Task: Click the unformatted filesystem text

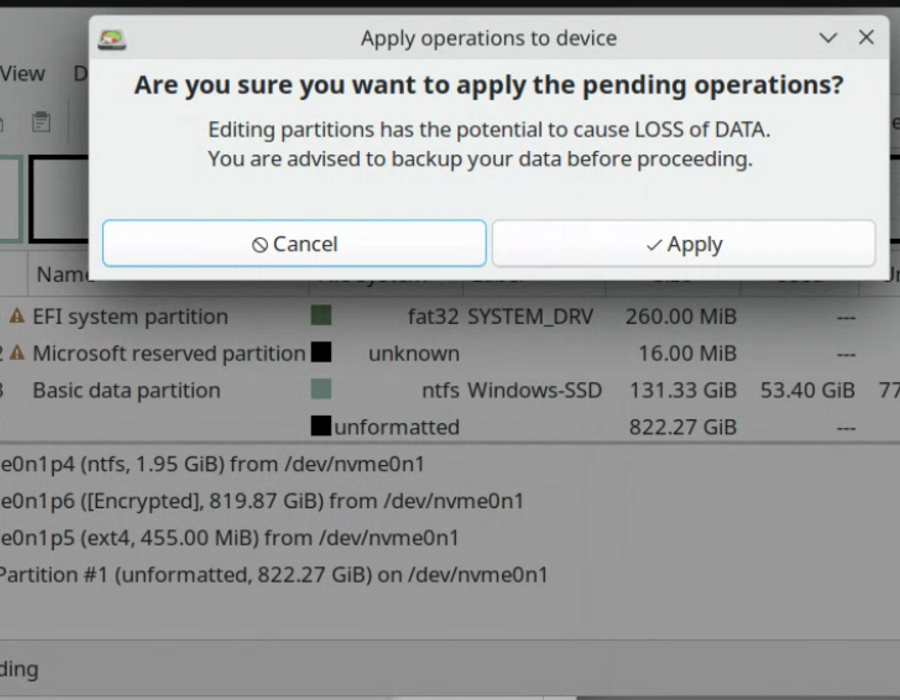Action: coord(397,427)
